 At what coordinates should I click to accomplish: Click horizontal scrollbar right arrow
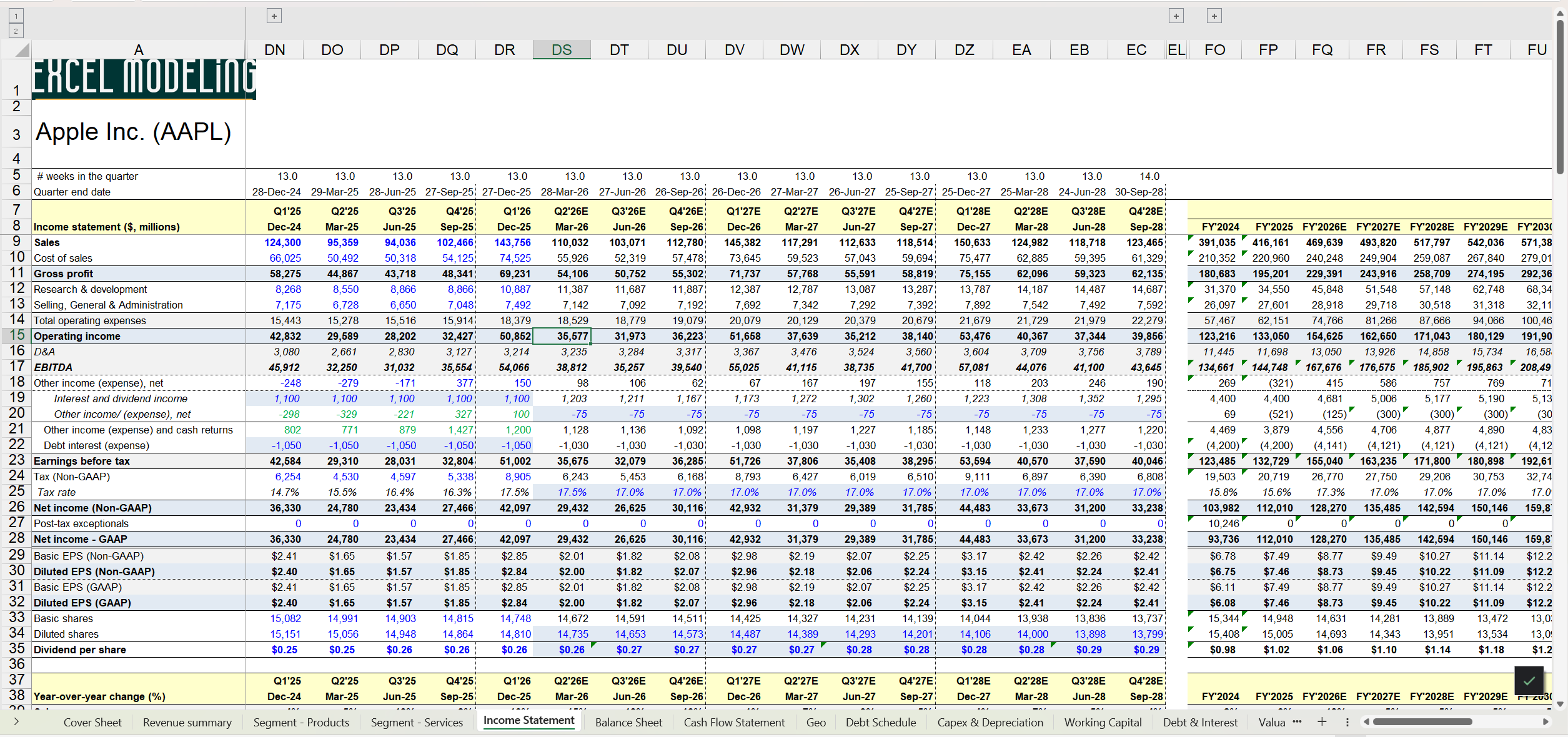(1546, 722)
